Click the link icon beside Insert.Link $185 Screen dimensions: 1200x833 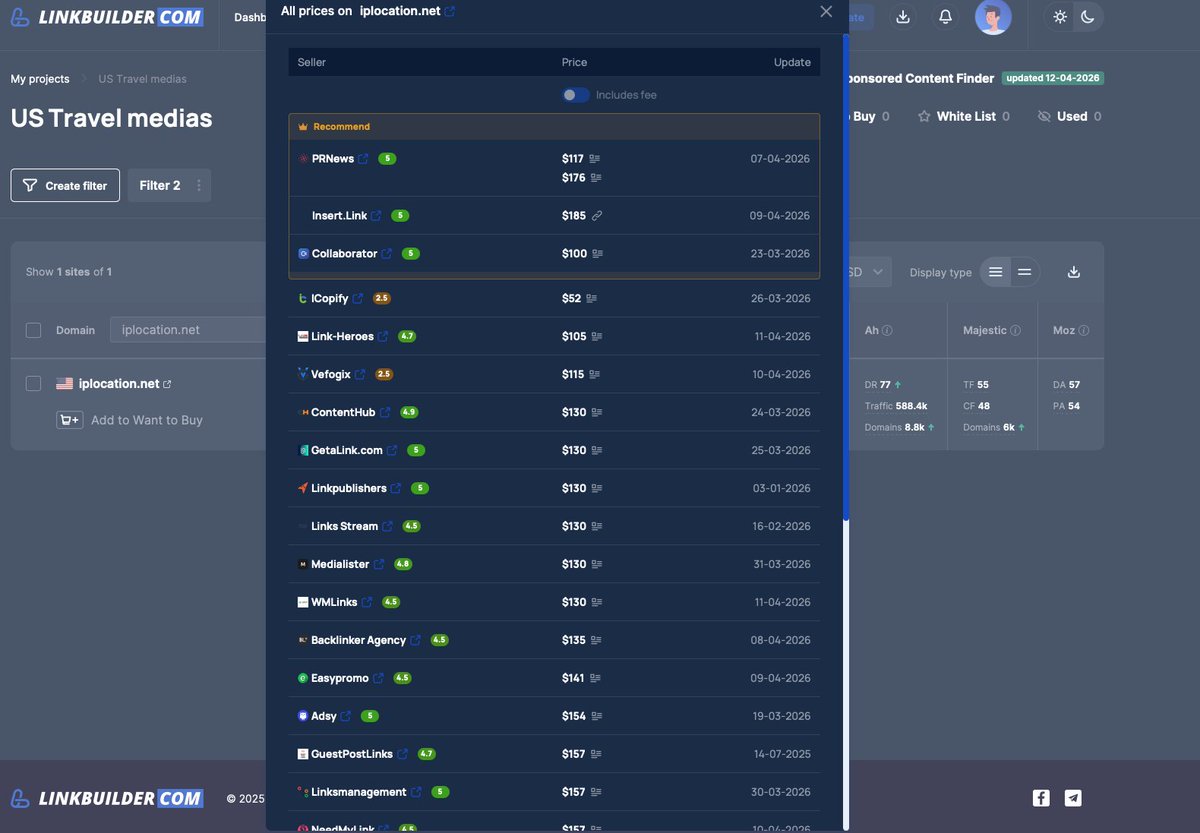pyautogui.click(x=597, y=216)
